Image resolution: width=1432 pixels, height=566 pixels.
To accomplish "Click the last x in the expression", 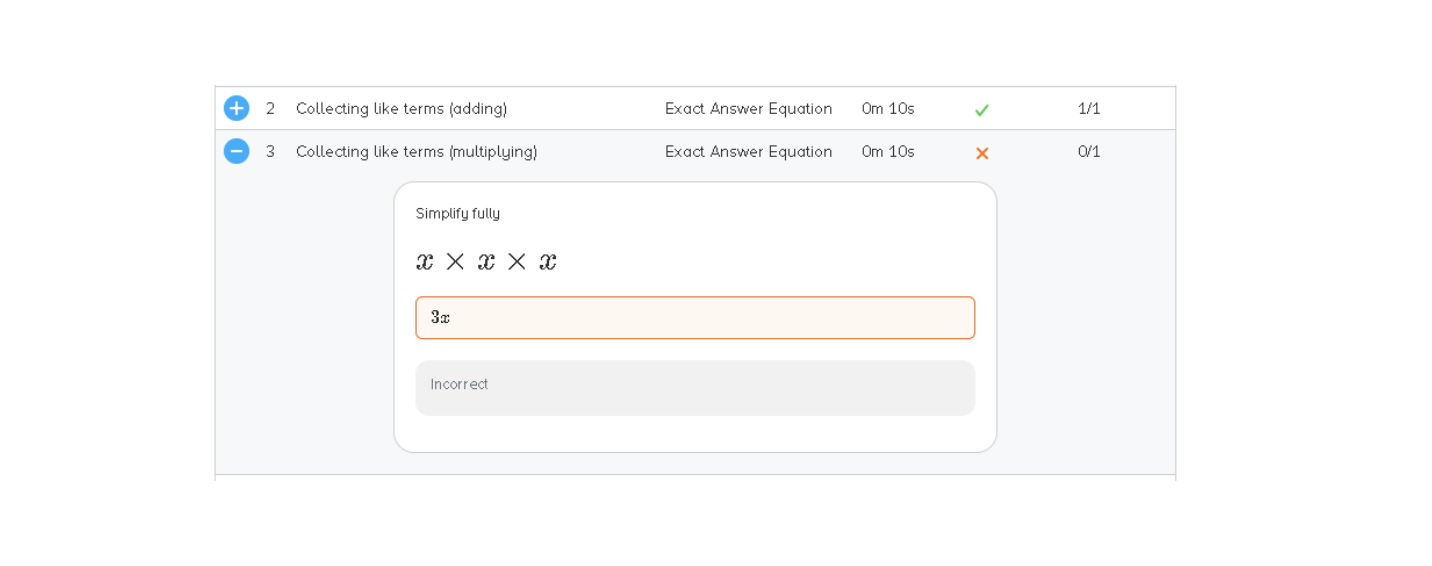I will [548, 262].
